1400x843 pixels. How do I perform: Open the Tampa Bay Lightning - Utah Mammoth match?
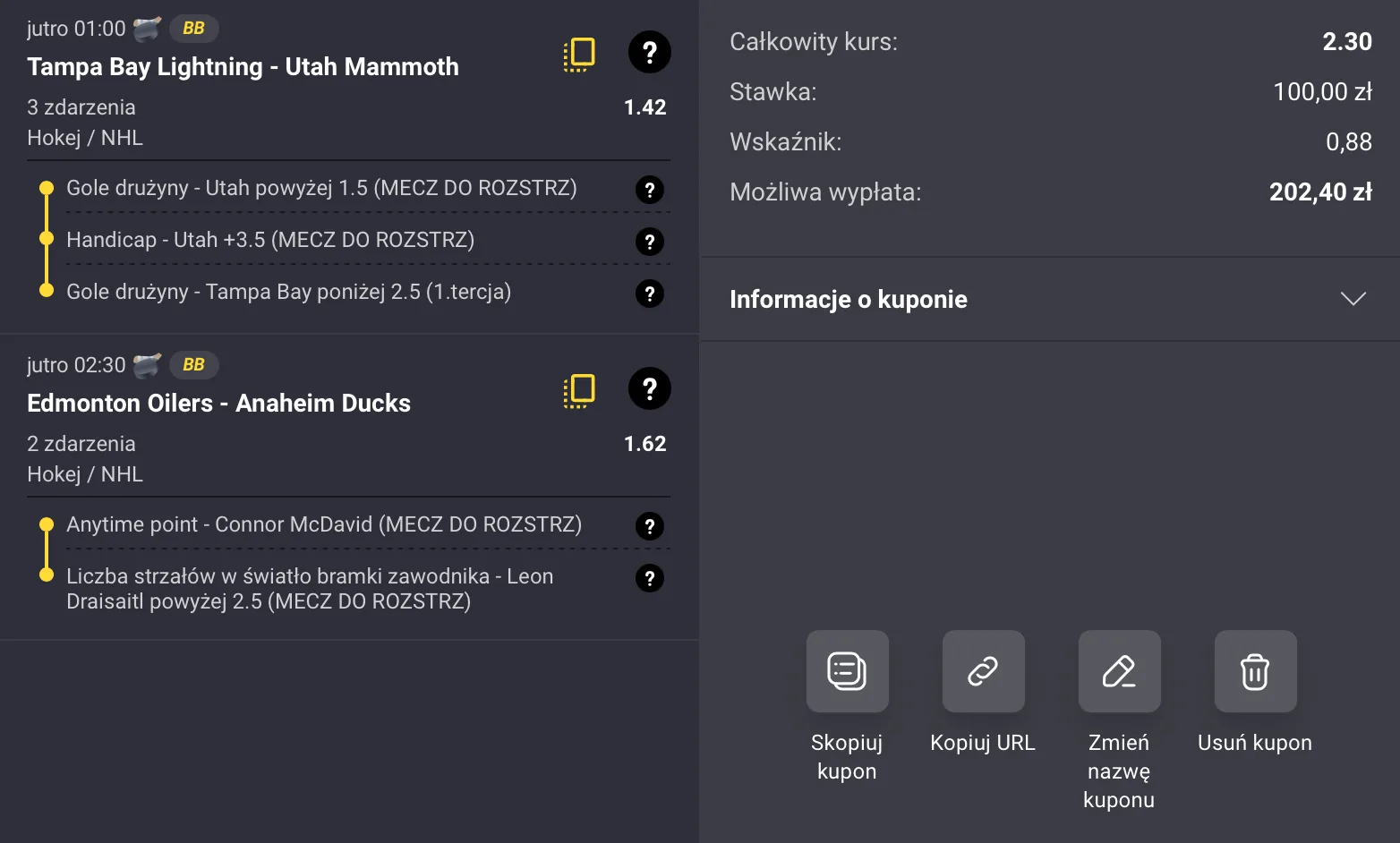click(243, 66)
